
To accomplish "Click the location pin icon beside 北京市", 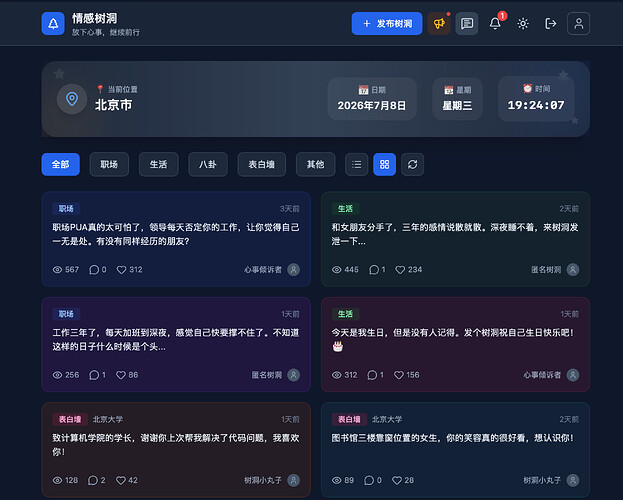I will tap(72, 99).
